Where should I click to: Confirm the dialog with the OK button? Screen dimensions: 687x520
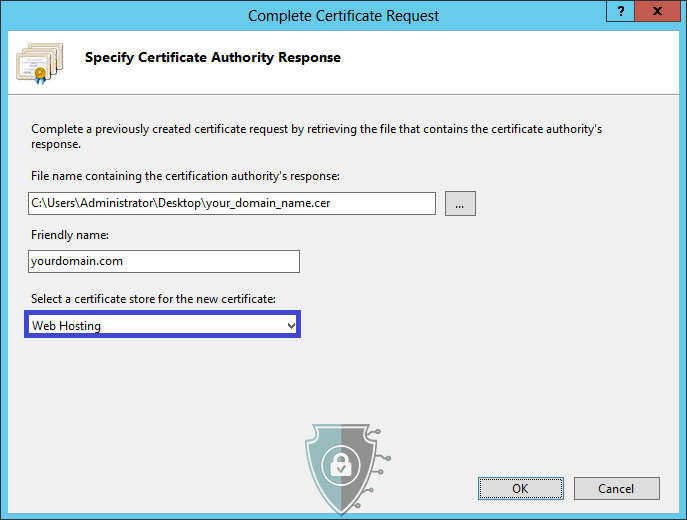pyautogui.click(x=520, y=488)
